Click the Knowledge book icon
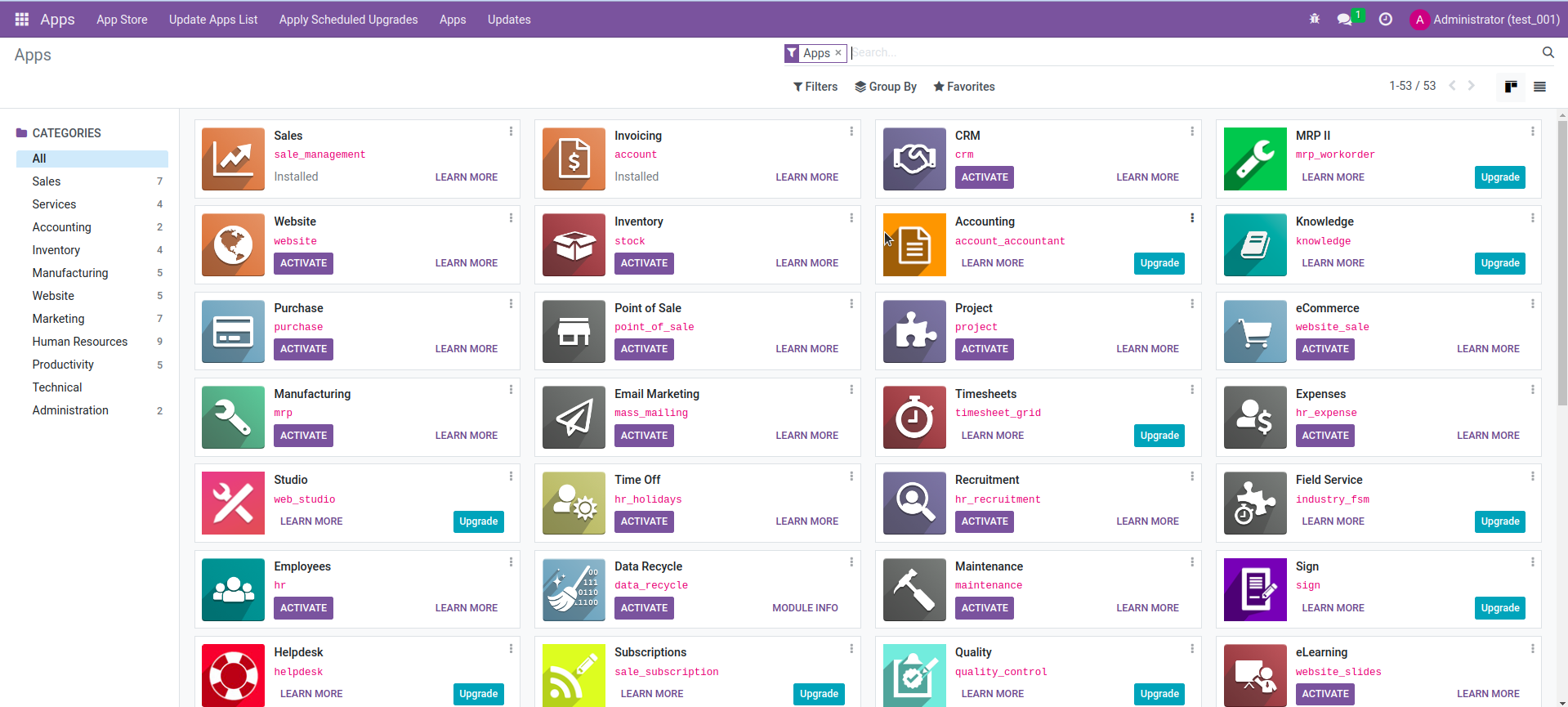Screen dimensions: 1568x707 (1255, 244)
